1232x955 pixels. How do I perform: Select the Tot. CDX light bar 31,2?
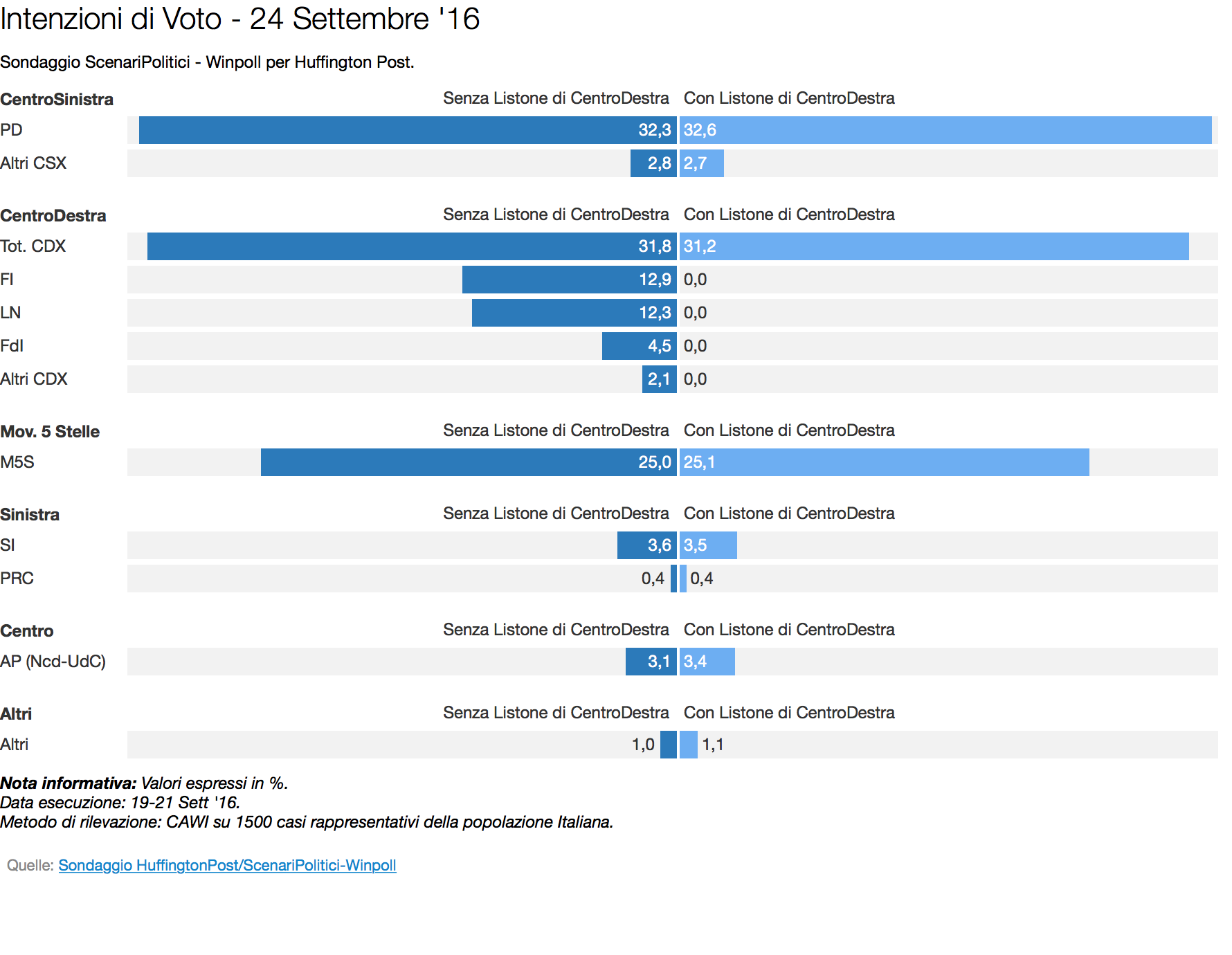click(x=934, y=246)
